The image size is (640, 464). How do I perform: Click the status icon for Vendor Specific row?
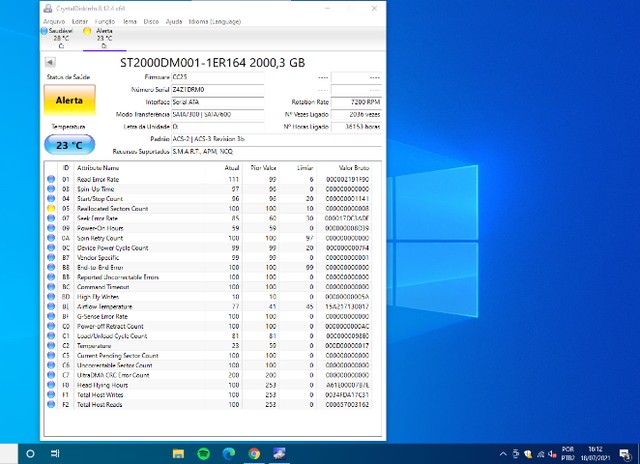(51, 257)
